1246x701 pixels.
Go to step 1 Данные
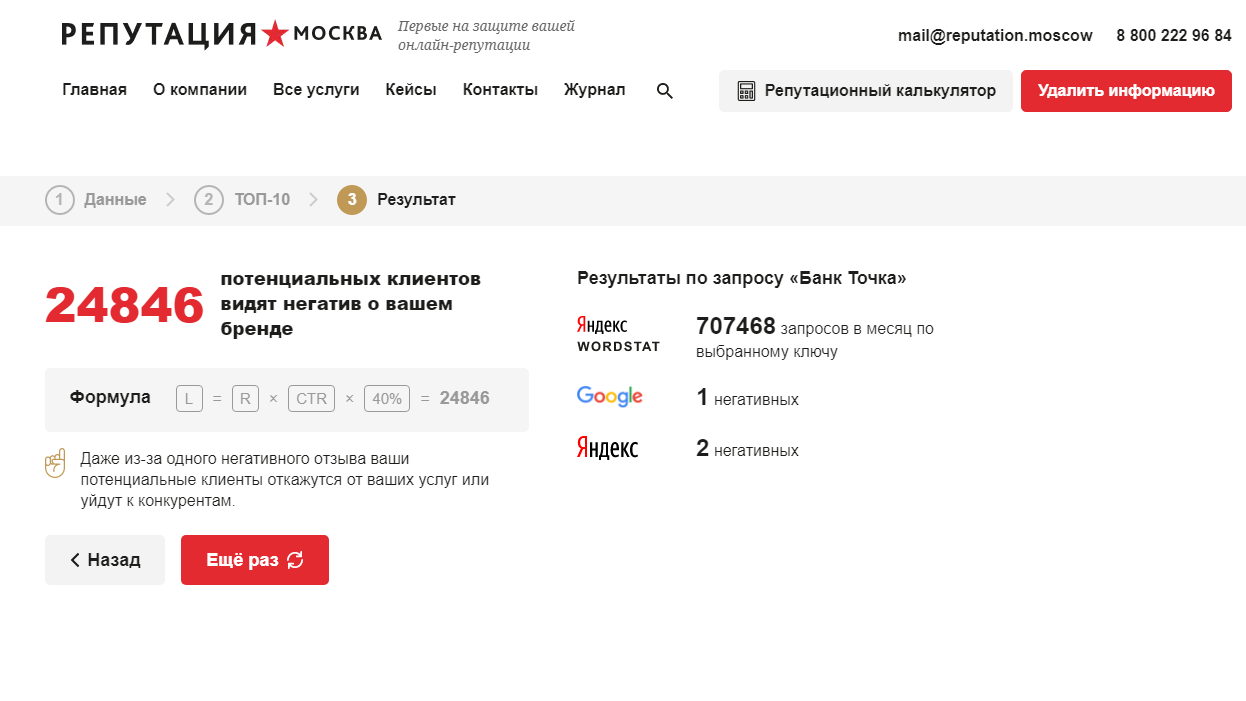96,200
